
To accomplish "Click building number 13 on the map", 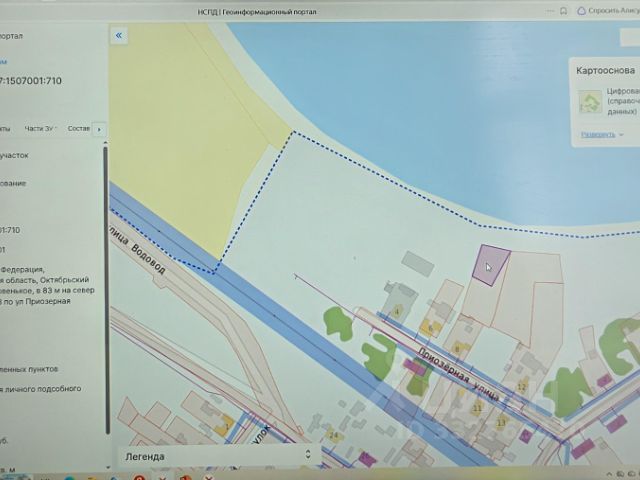I will [501, 423].
